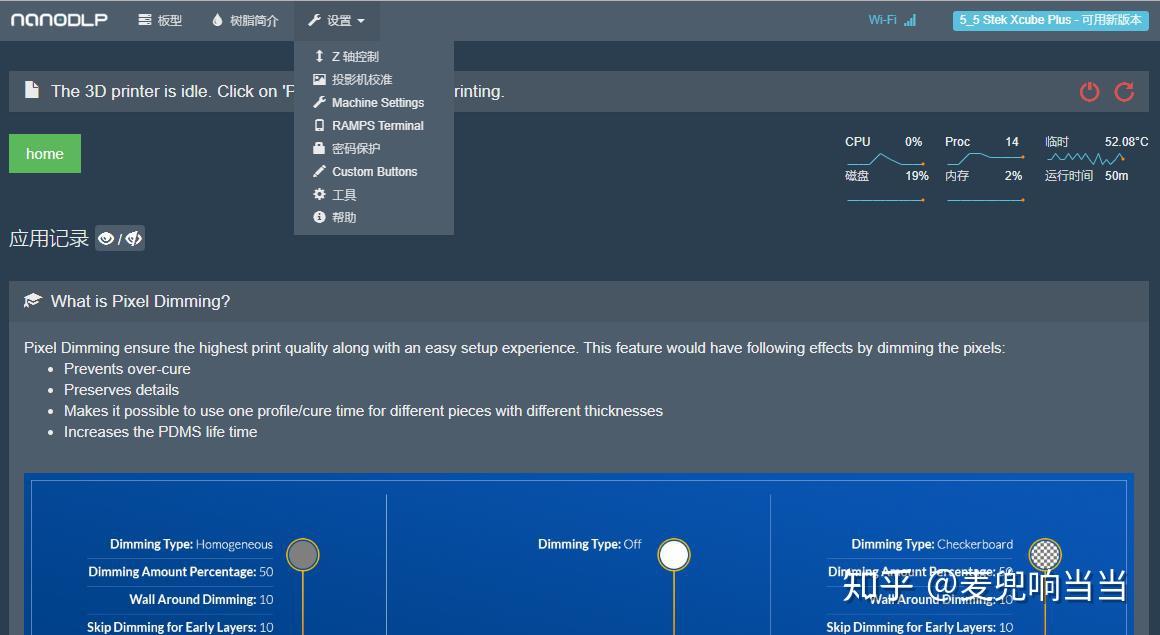The image size is (1160, 635).
Task: Click the gear icon beside 工具
Action: point(319,194)
